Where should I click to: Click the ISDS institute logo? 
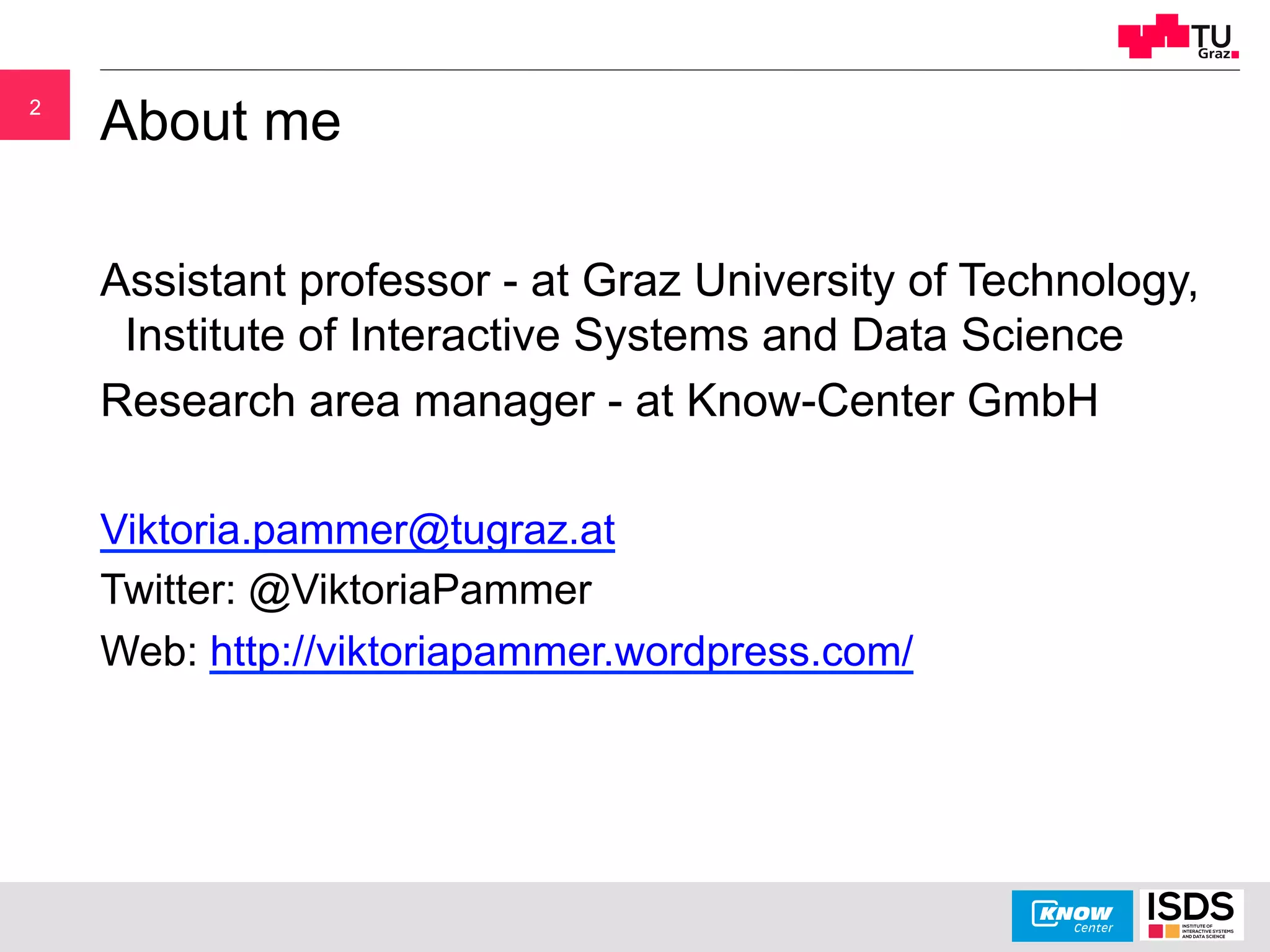1191,915
